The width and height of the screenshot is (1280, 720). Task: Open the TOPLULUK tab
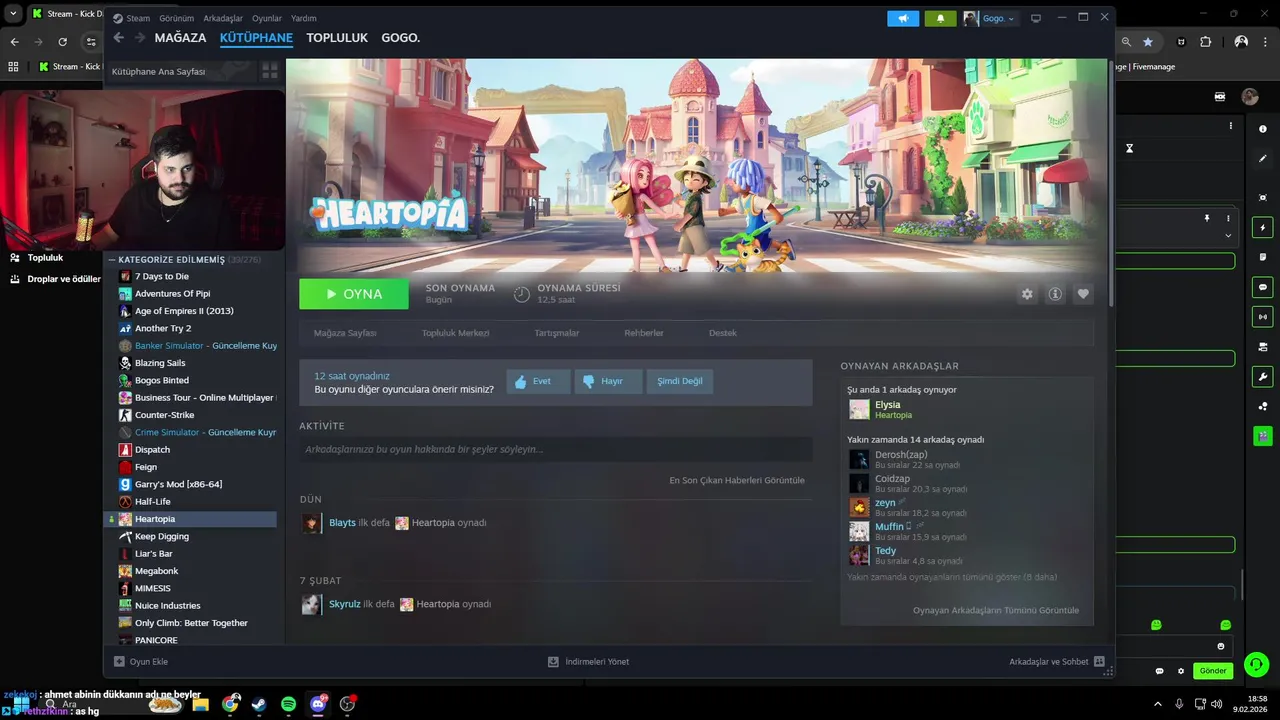tap(337, 38)
